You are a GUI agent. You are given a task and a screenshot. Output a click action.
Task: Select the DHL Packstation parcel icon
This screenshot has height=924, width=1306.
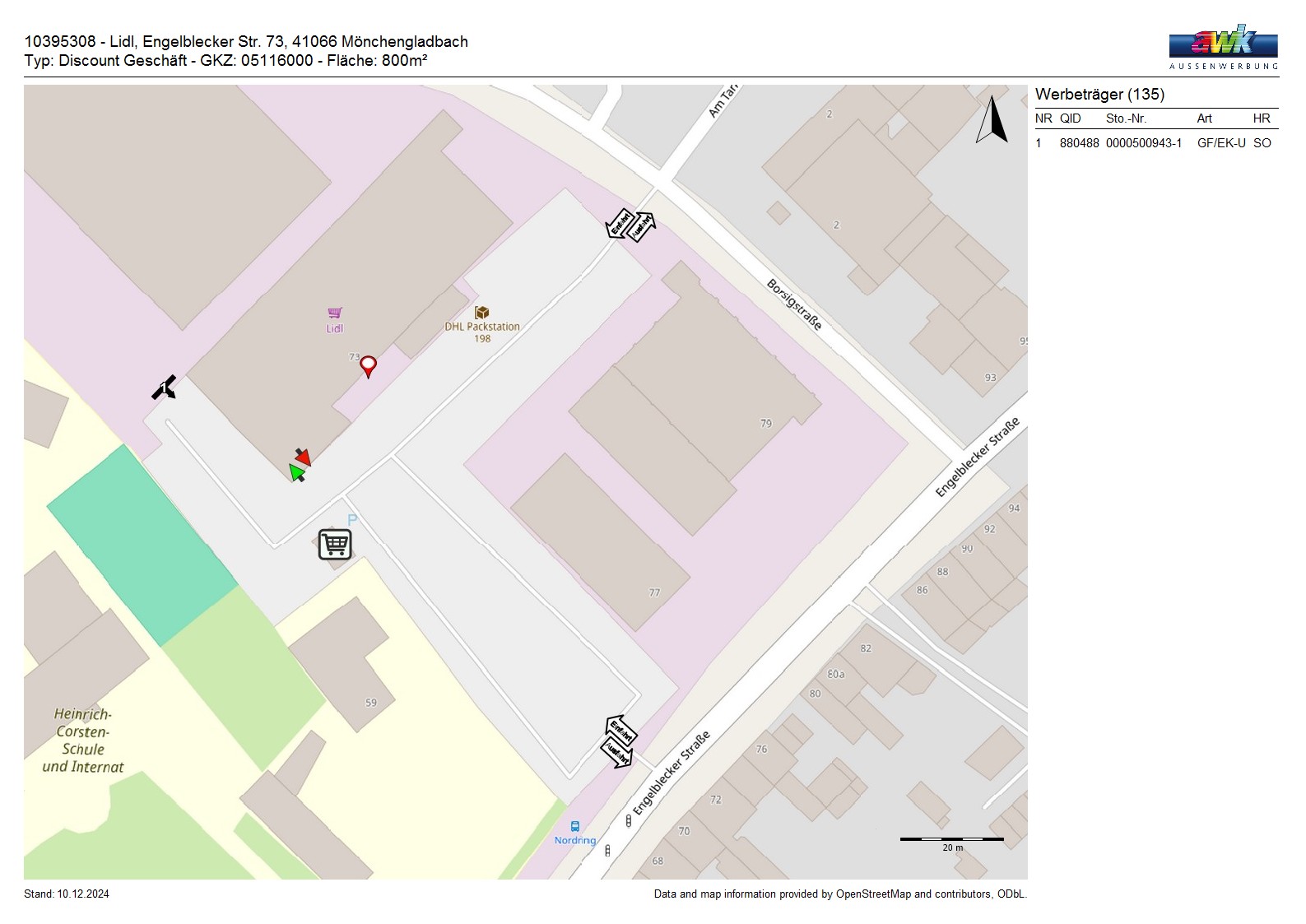click(482, 313)
